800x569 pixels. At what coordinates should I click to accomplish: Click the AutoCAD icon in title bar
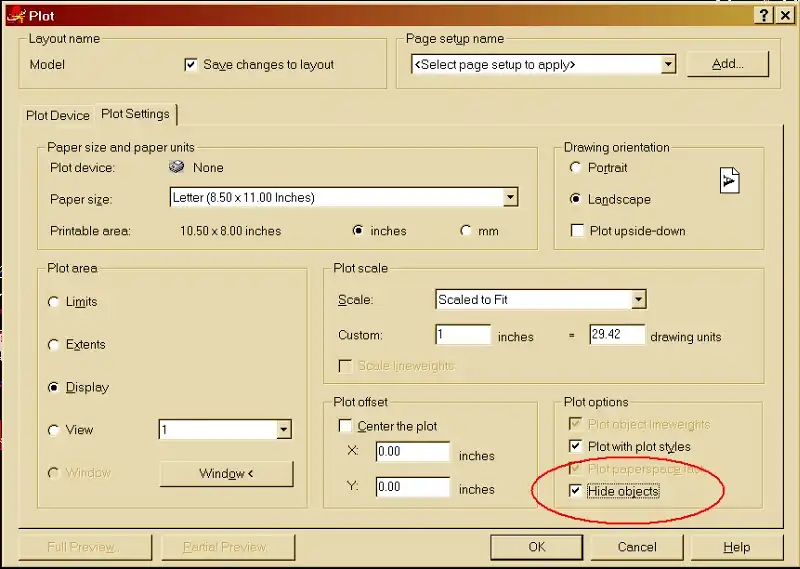click(x=15, y=15)
